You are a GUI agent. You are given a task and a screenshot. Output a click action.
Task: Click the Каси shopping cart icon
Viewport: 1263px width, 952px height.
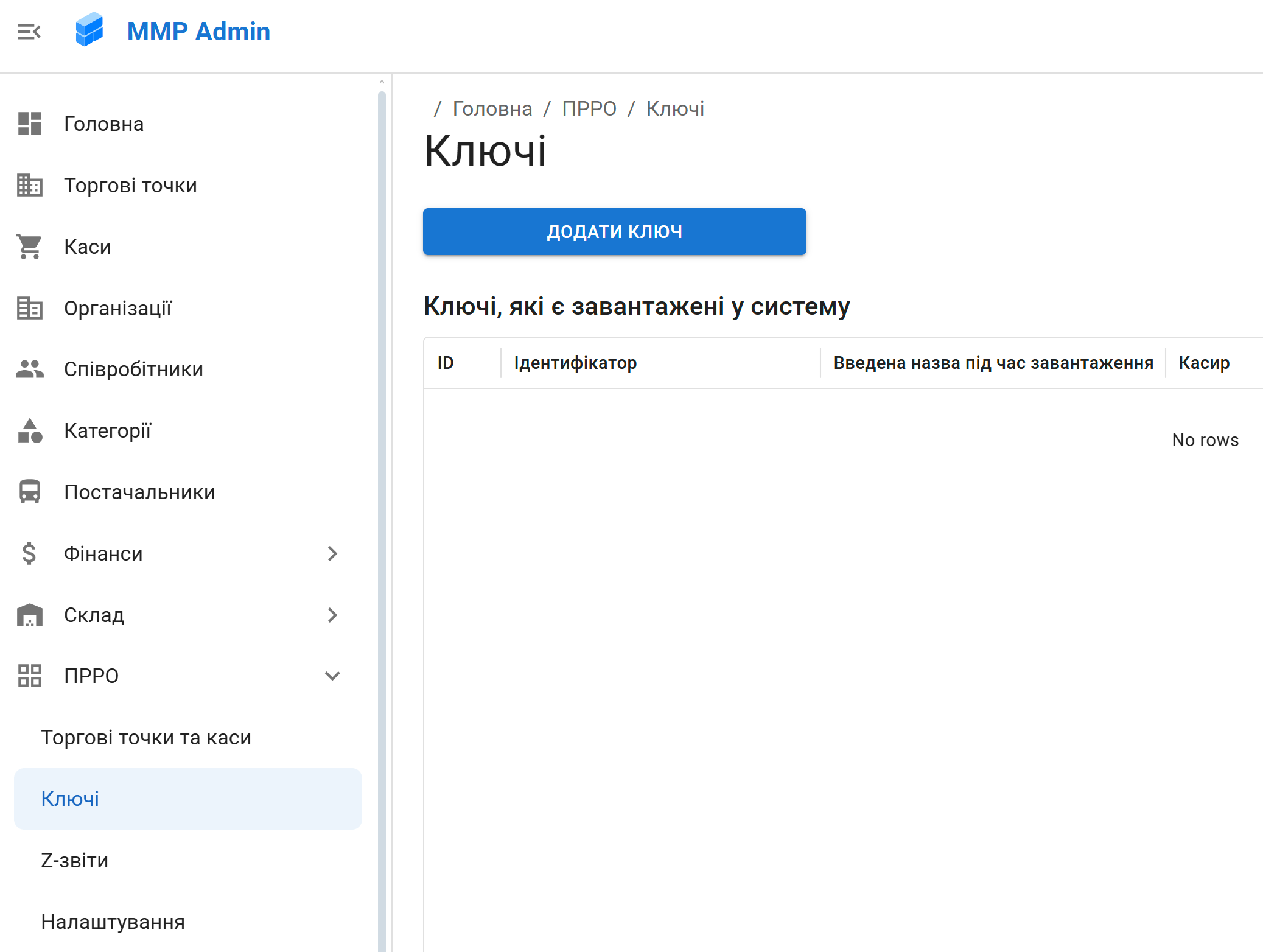(x=29, y=247)
